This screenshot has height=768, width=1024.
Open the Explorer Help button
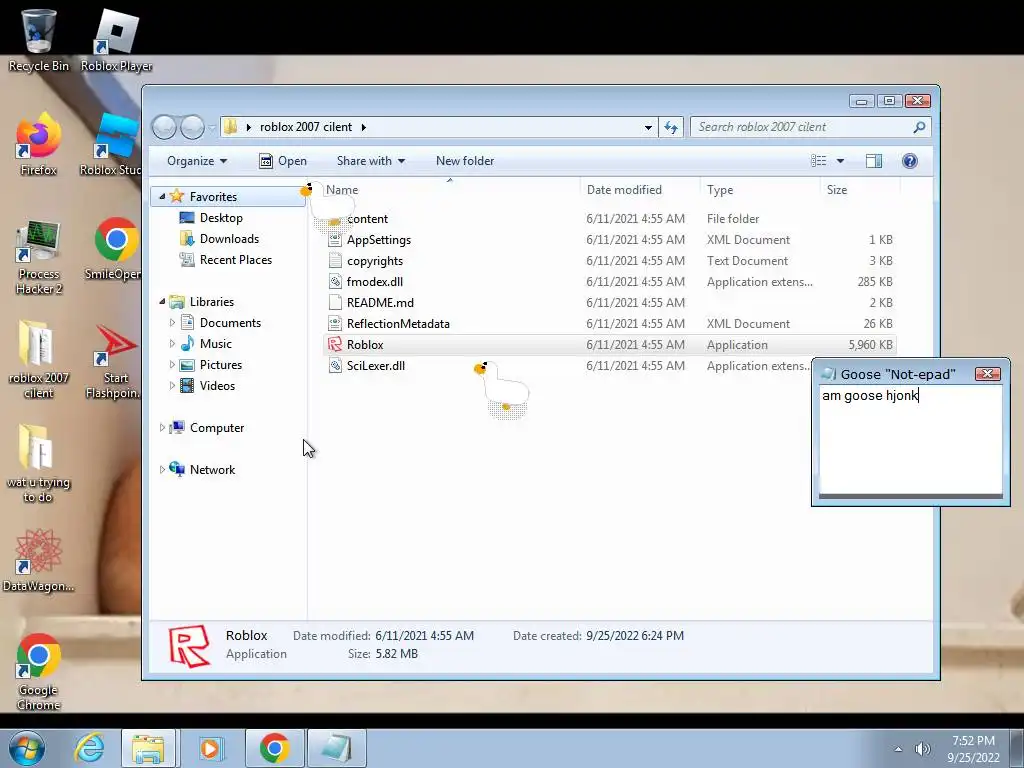[909, 161]
